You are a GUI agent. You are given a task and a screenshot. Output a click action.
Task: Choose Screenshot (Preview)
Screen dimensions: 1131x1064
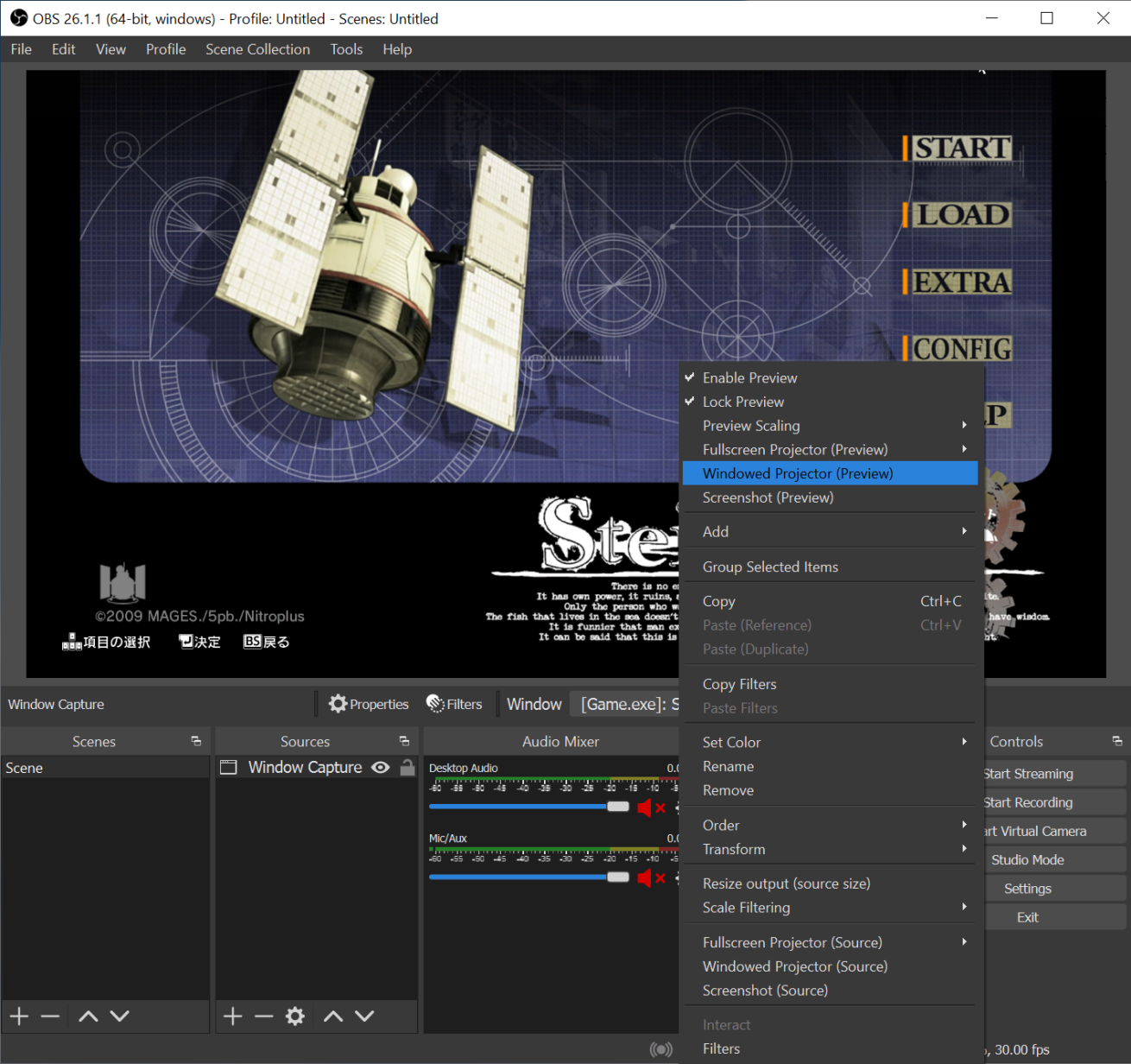[x=830, y=497]
